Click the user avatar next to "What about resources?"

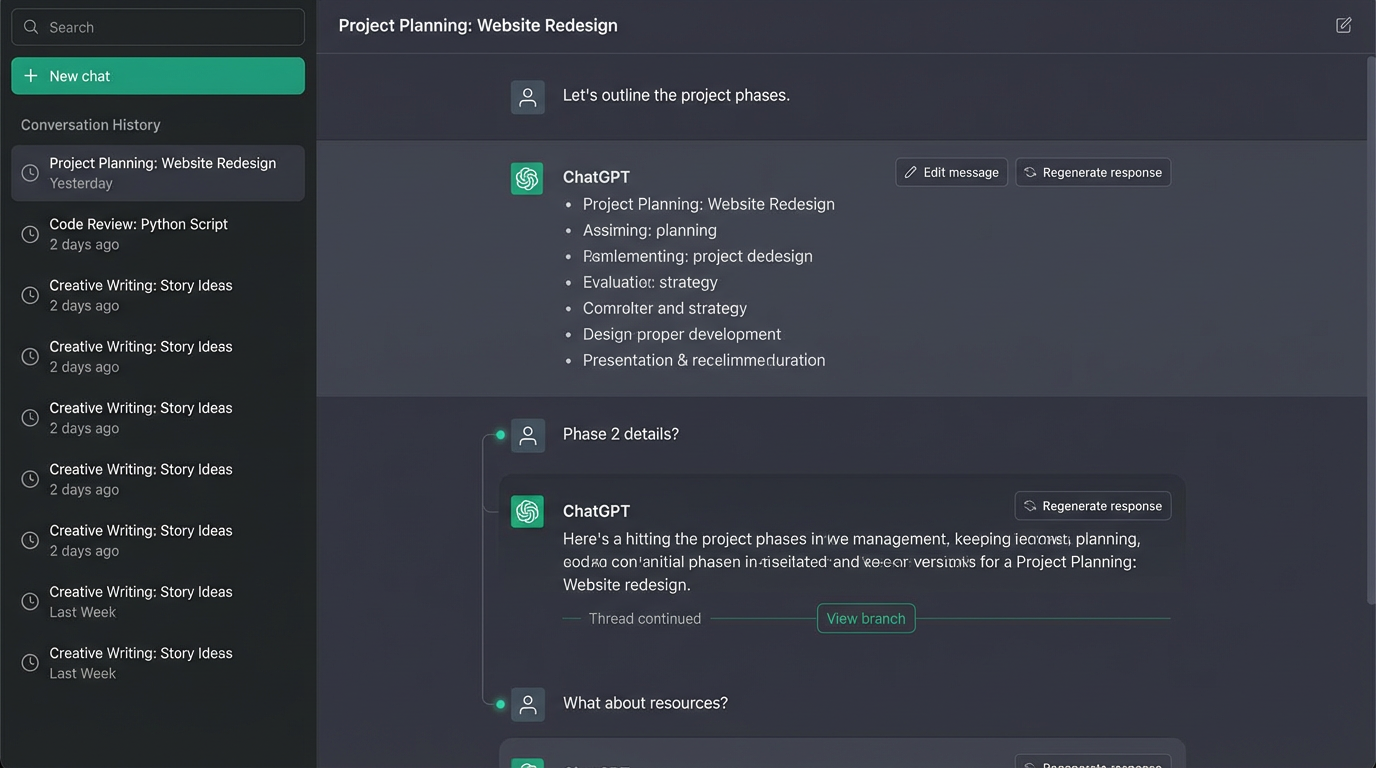coord(527,703)
